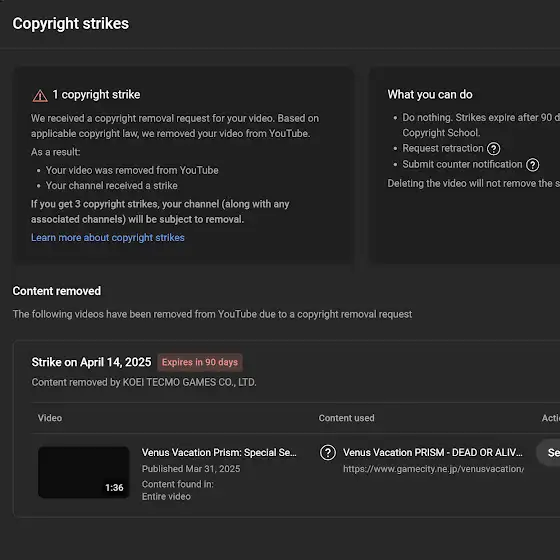Click the Content found in: label
This screenshot has height=560, width=560.
178,484
